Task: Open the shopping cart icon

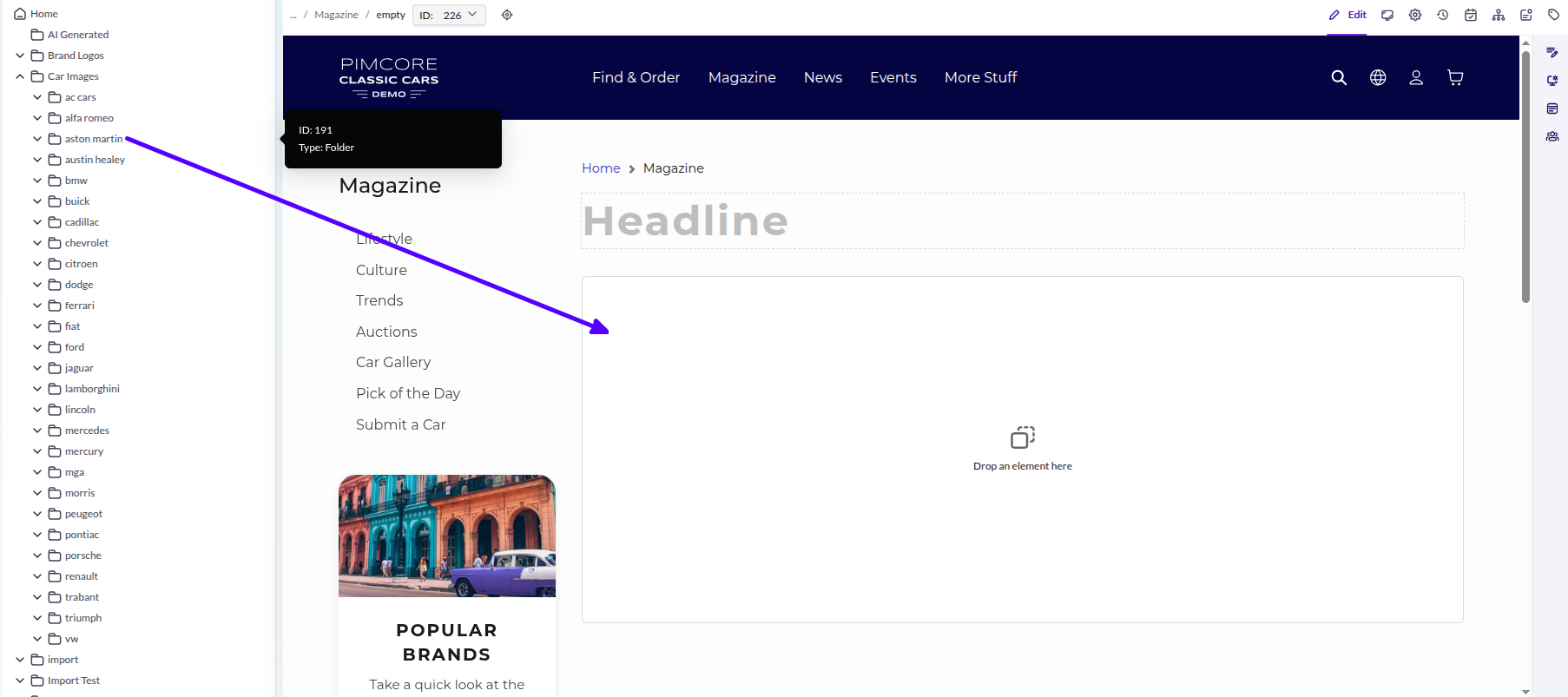Action: 1455,77
